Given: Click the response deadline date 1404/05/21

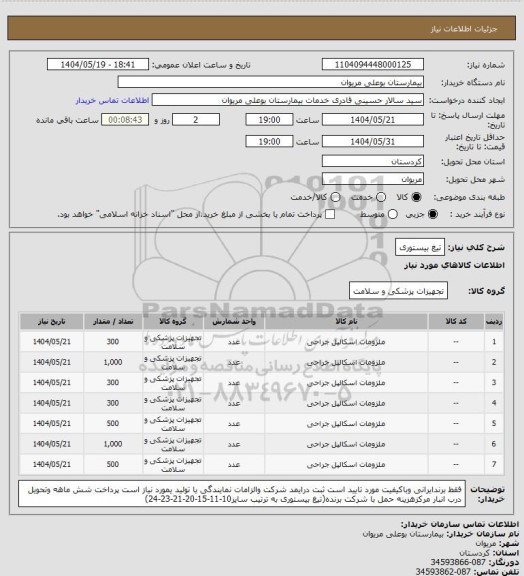Looking at the screenshot, I should [x=373, y=120].
